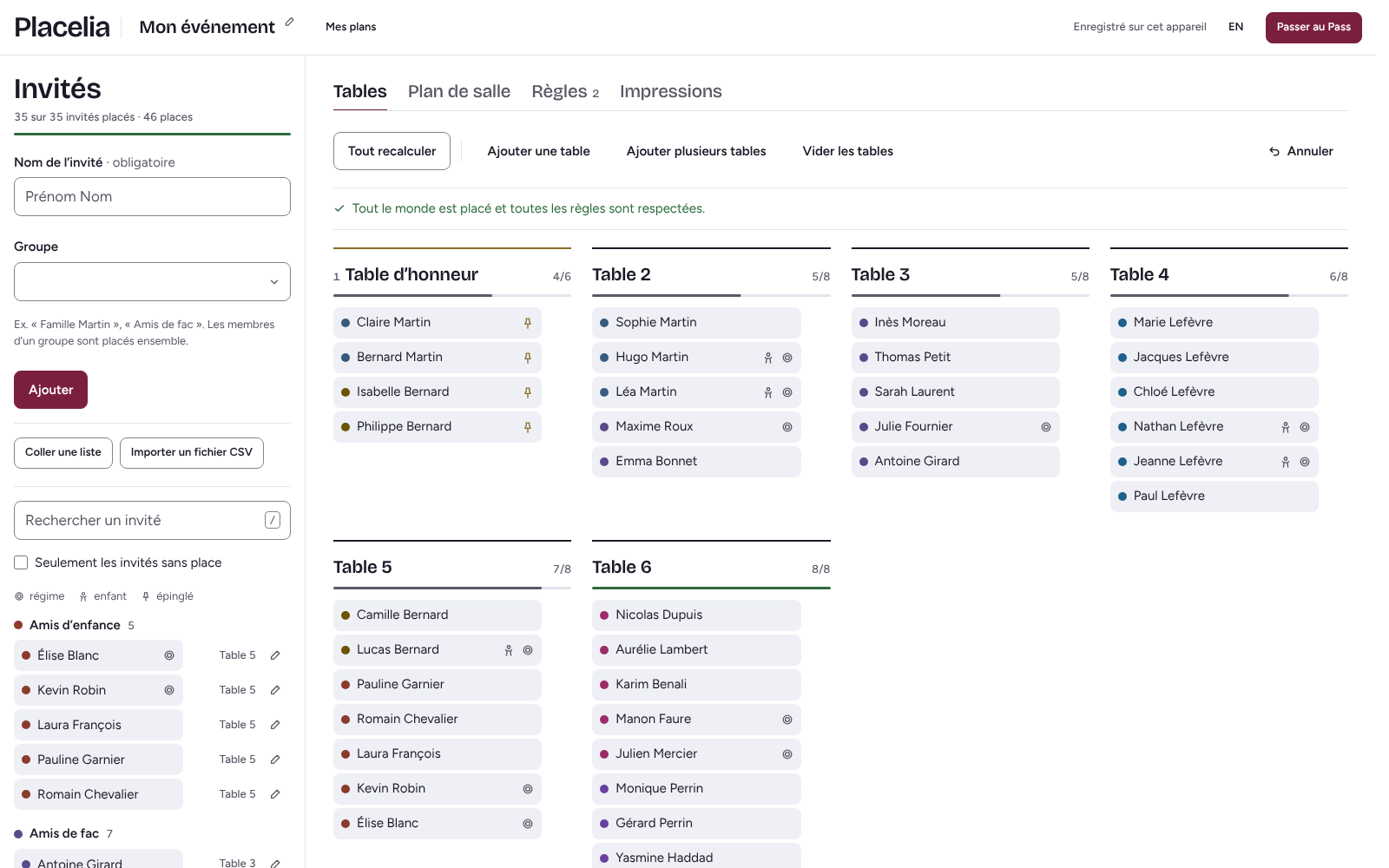Select the Tables tab

click(360, 91)
